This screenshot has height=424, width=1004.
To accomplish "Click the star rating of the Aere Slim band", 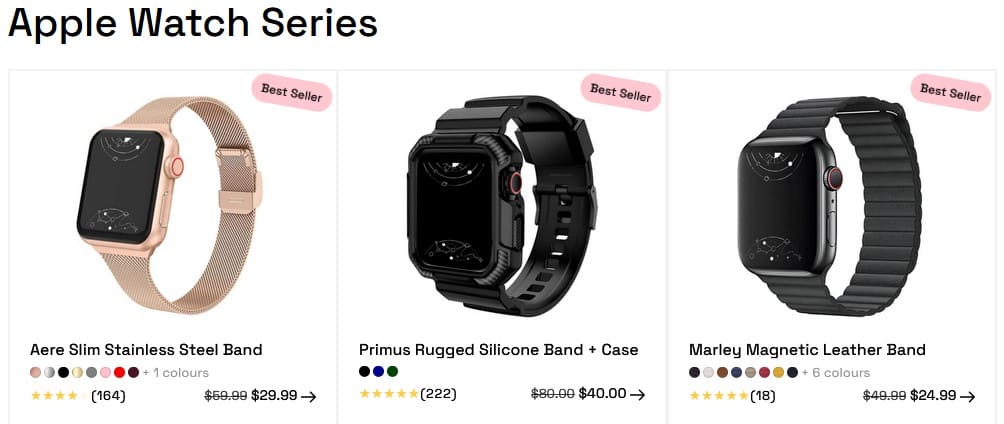I will point(55,396).
